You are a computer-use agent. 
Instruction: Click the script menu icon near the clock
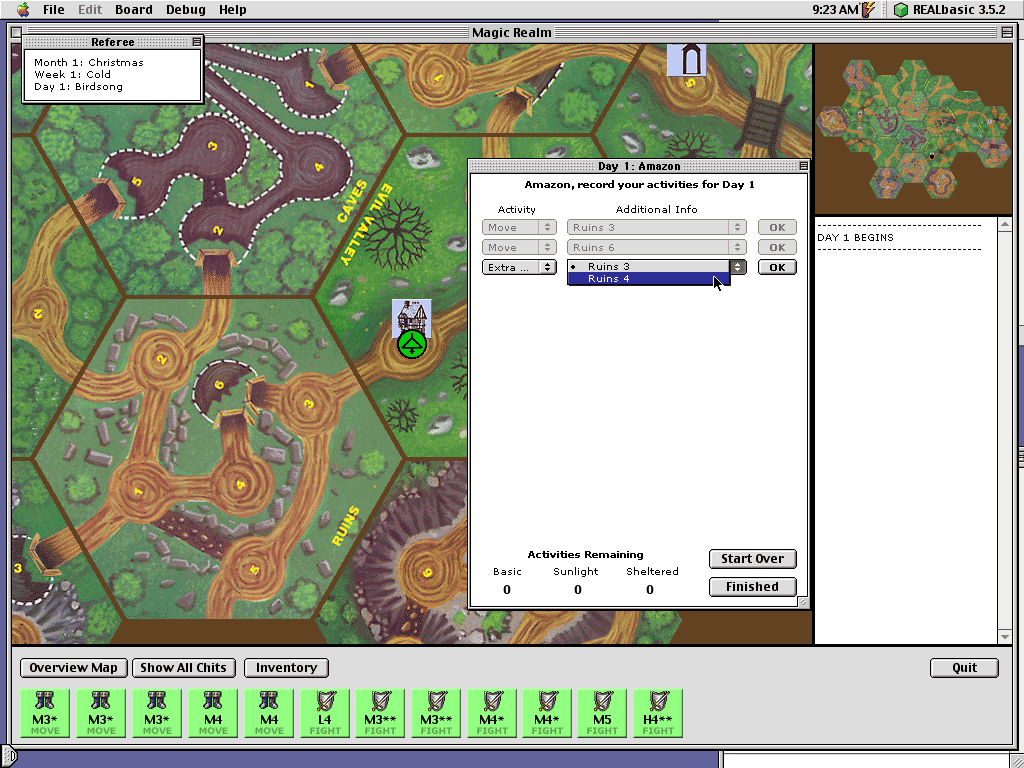coord(868,9)
